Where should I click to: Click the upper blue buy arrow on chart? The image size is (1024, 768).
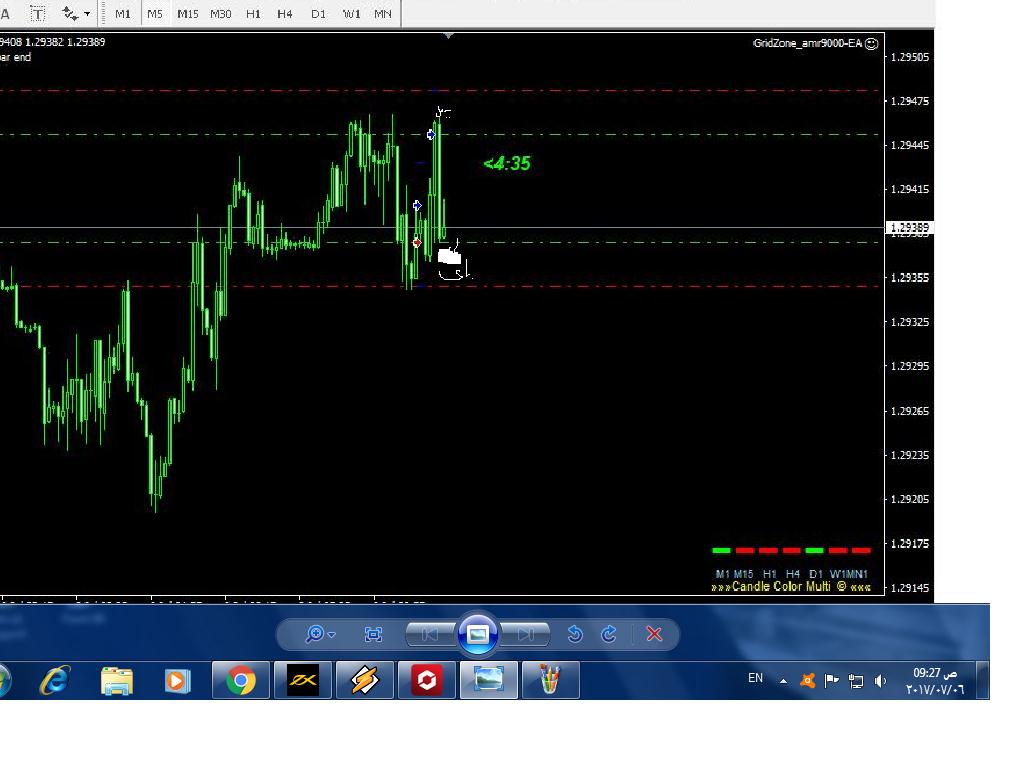coord(431,135)
